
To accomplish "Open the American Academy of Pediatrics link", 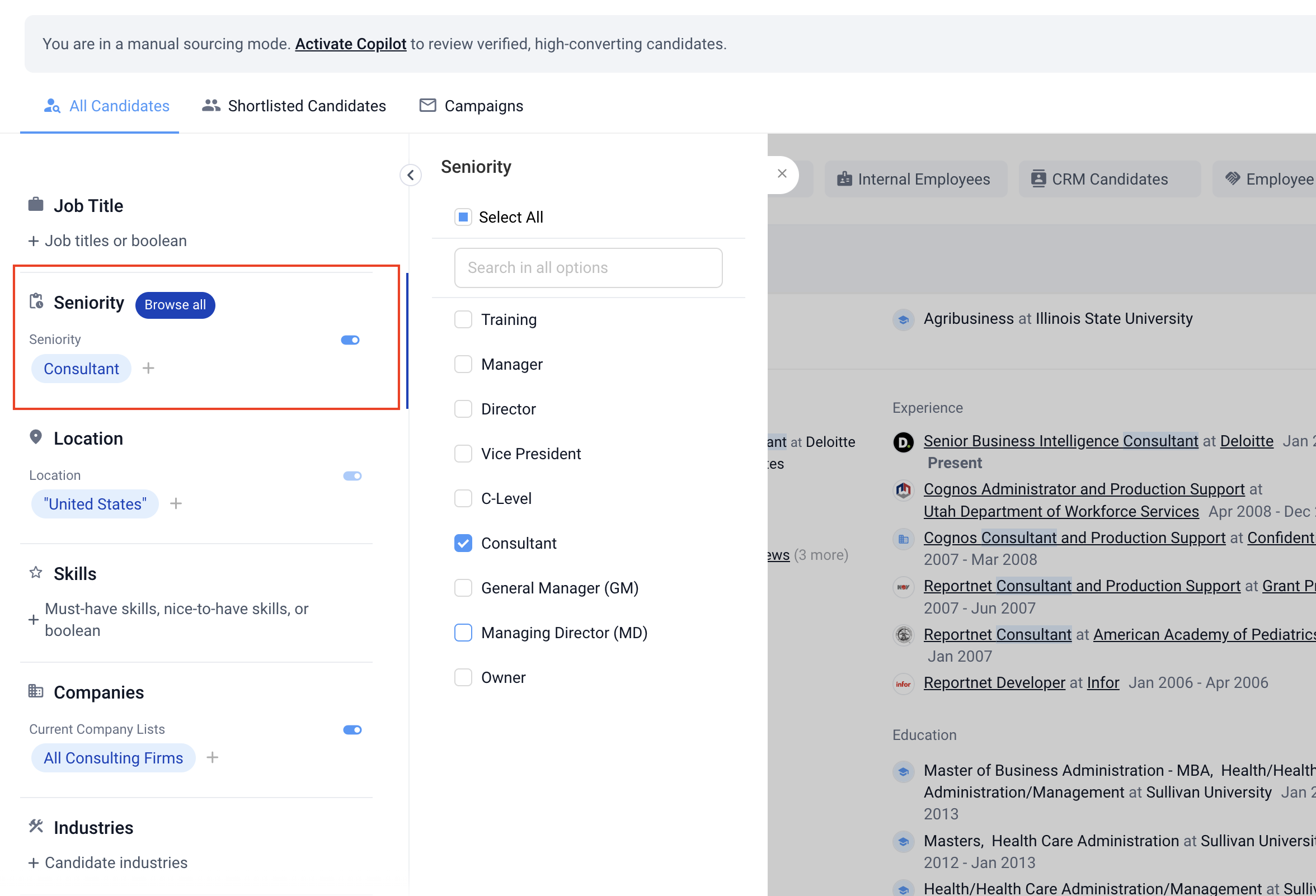I will click(1205, 635).
